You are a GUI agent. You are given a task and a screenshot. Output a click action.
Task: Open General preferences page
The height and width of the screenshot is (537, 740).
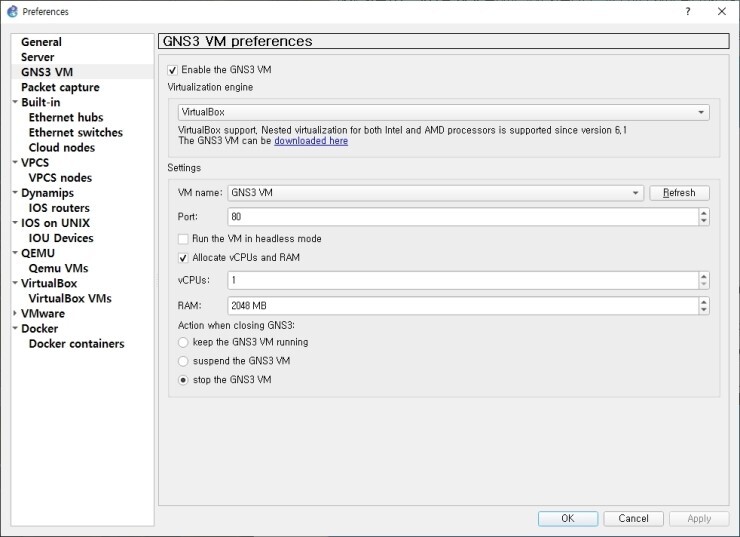(x=41, y=42)
